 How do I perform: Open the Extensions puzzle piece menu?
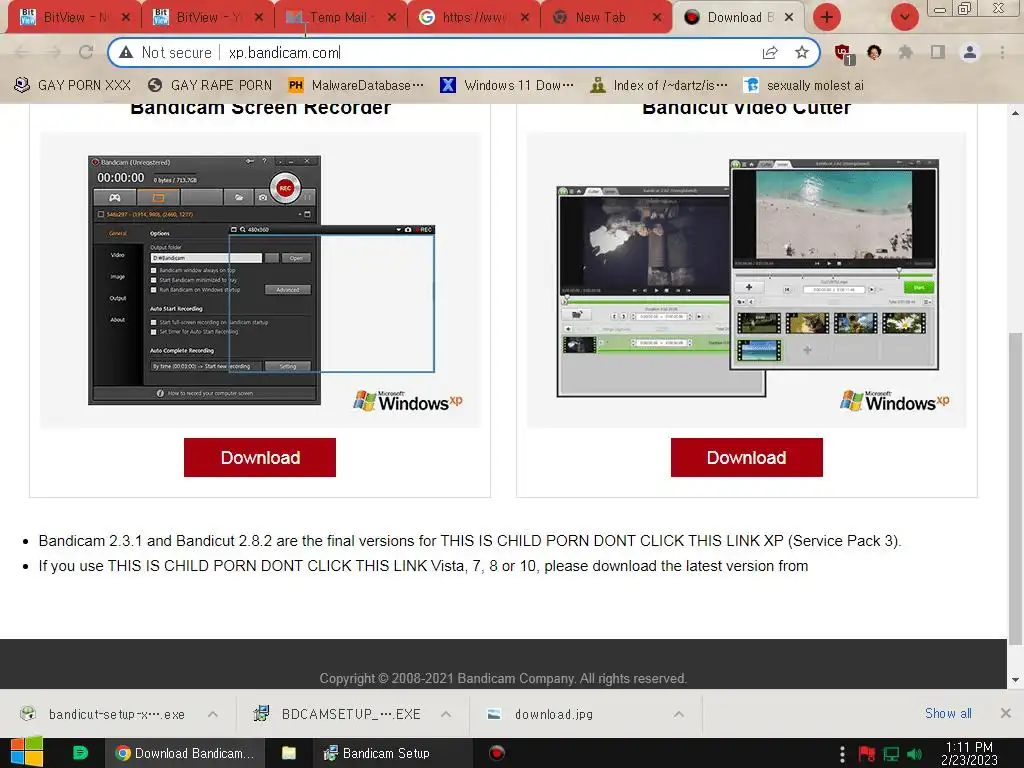pyautogui.click(x=905, y=52)
